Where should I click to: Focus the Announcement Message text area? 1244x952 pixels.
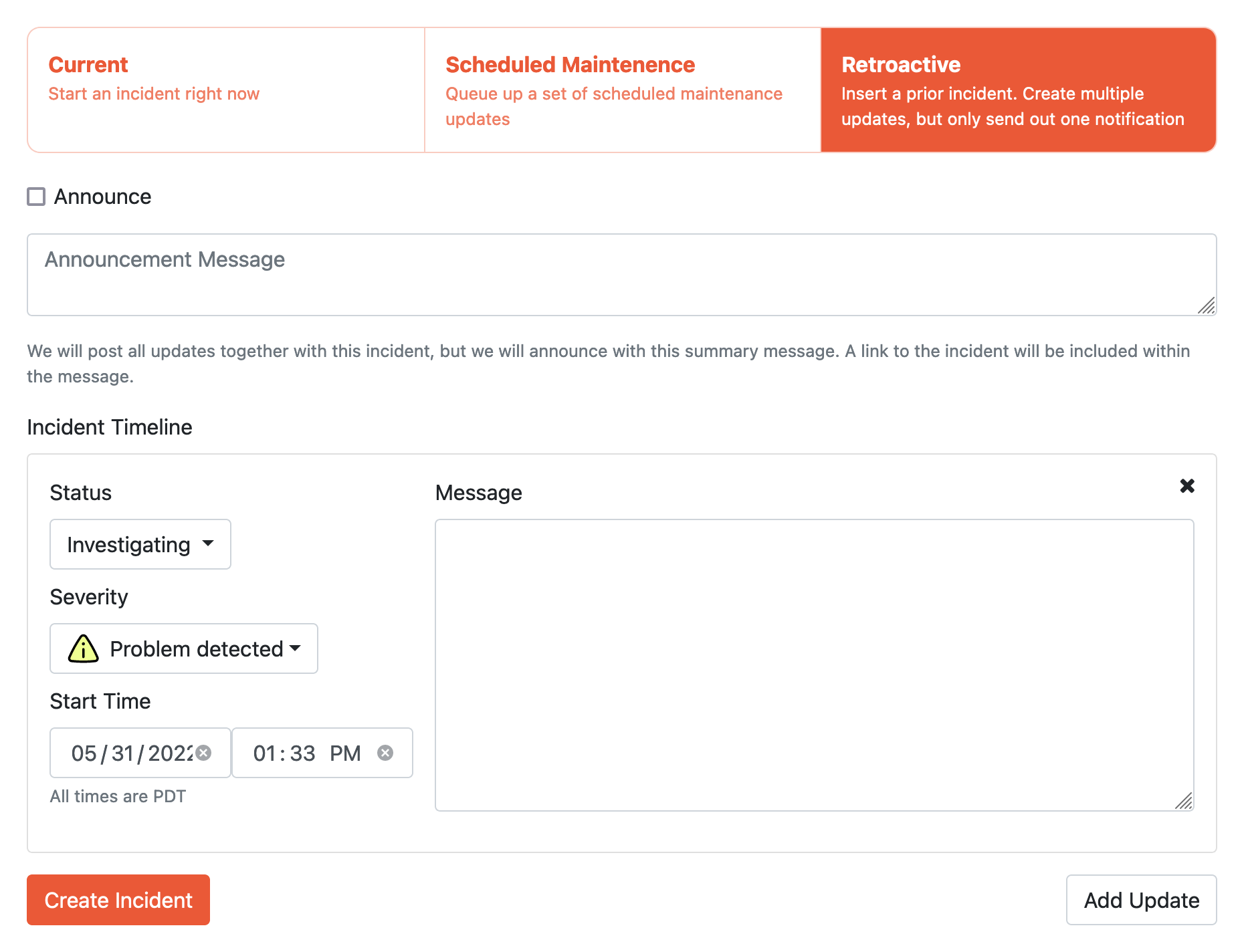tap(621, 274)
